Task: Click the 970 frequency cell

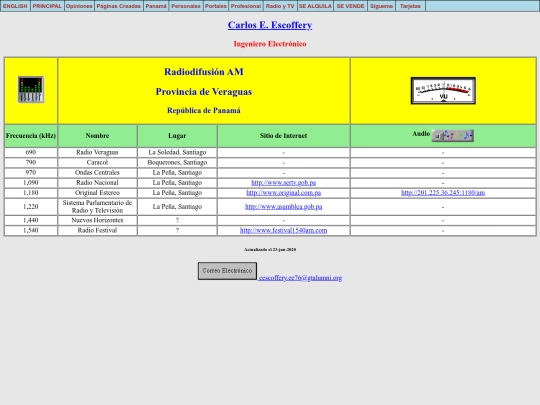Action: [31, 173]
